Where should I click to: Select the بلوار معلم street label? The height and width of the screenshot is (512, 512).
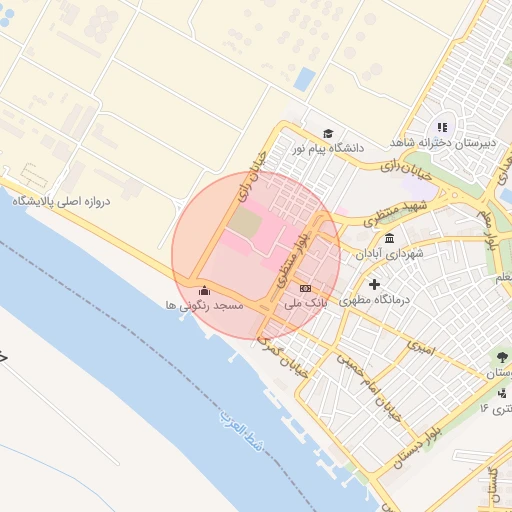tap(488, 230)
